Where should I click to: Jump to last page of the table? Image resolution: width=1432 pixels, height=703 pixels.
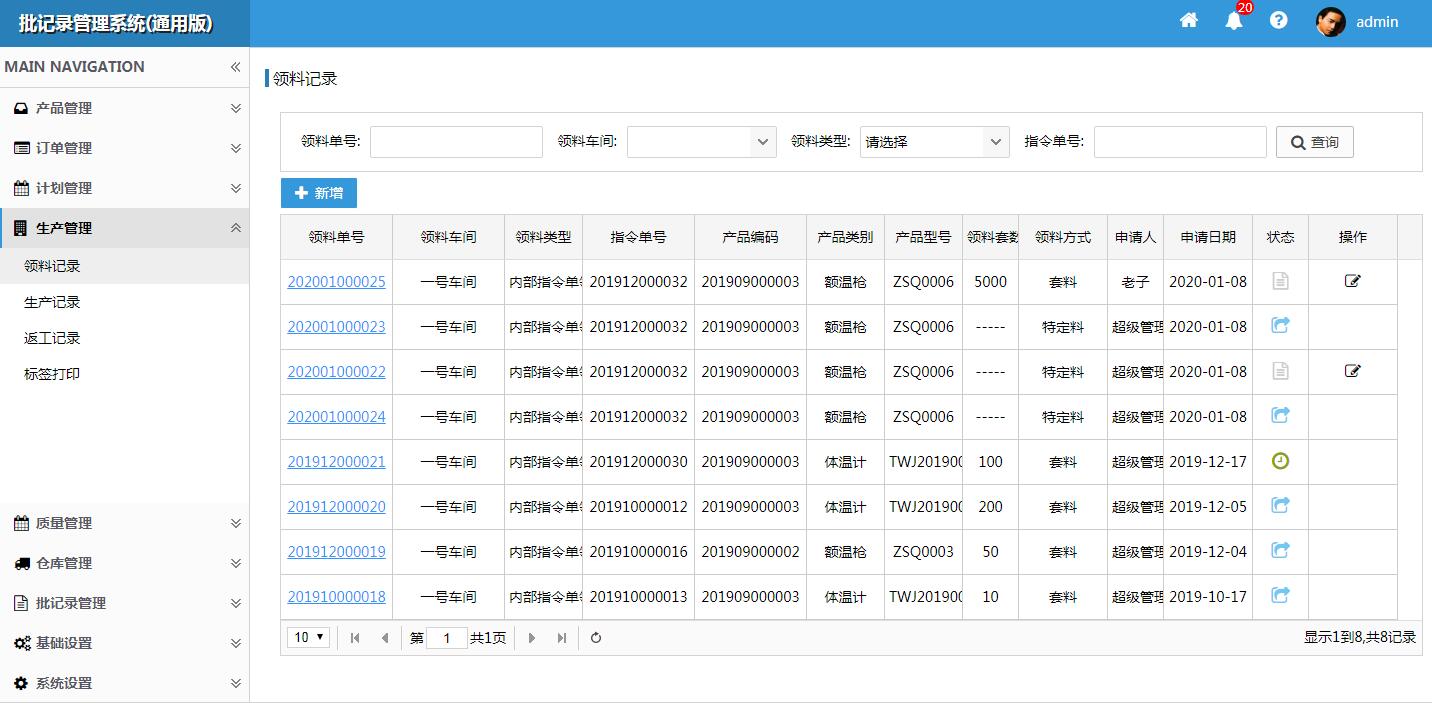pyautogui.click(x=562, y=638)
